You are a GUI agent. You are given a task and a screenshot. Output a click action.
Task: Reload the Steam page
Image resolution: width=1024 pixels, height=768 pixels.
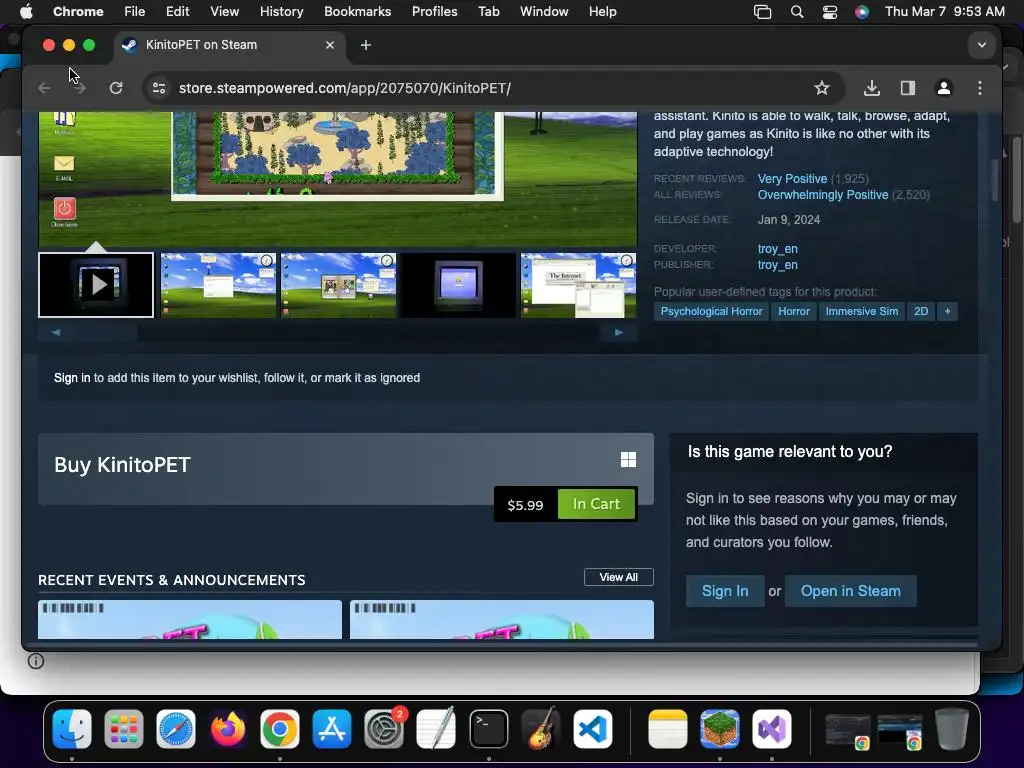116,88
